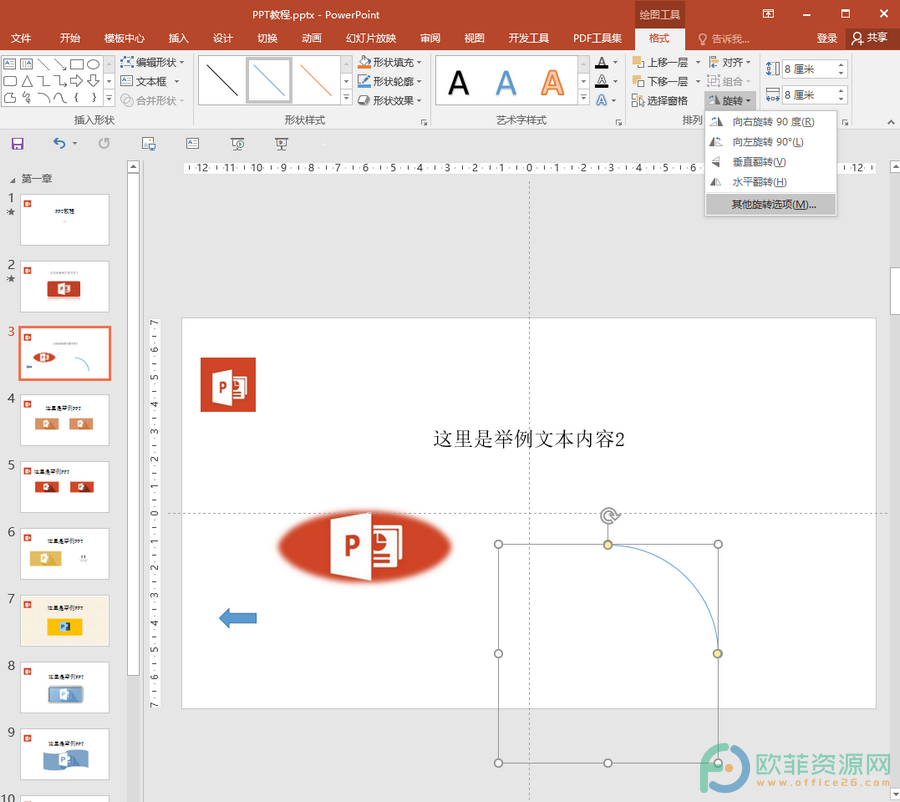
Task: Click the 上移一层 button
Action: coord(661,62)
